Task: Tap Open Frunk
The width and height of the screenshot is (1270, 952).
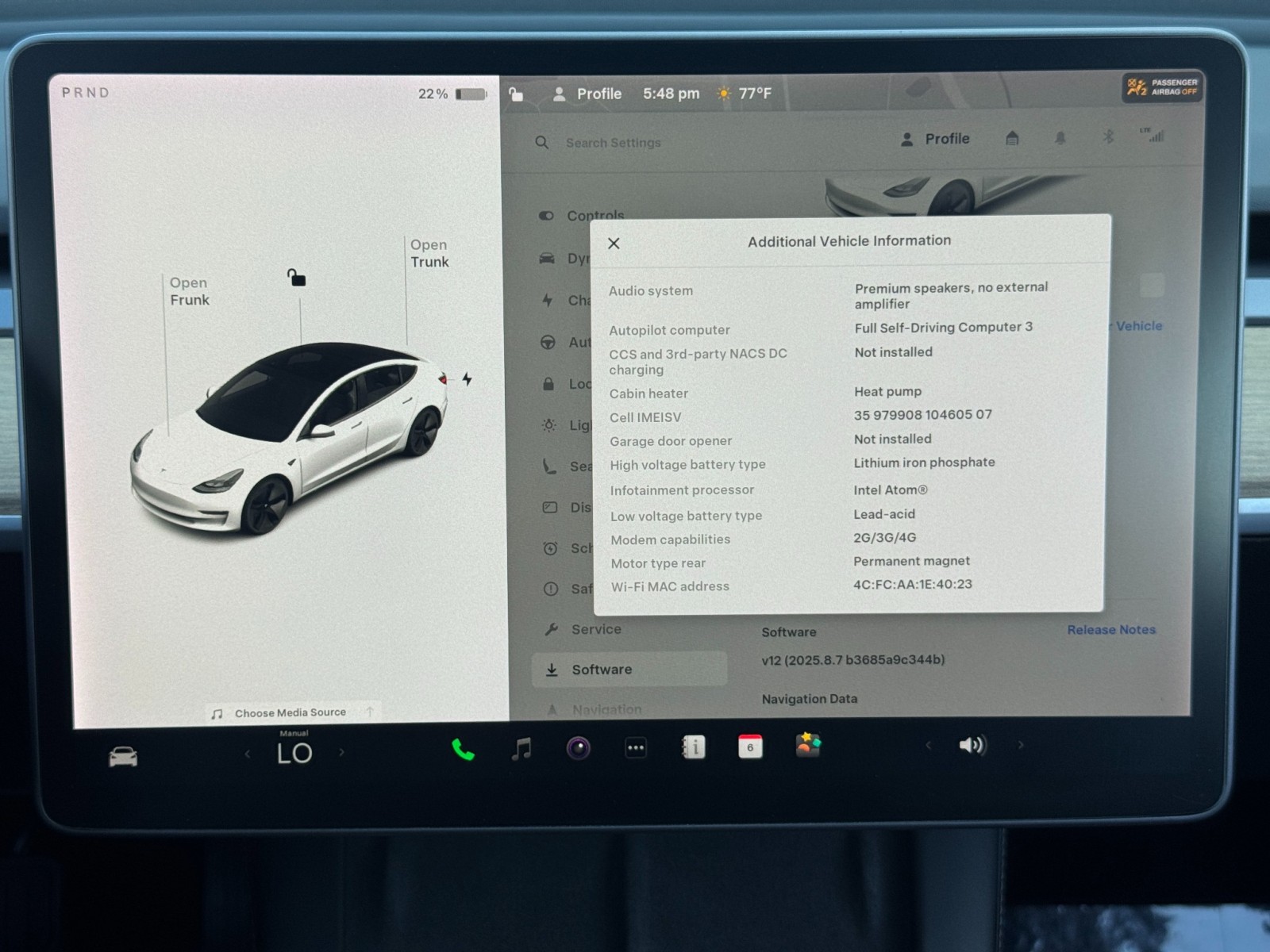Action: pyautogui.click(x=189, y=291)
